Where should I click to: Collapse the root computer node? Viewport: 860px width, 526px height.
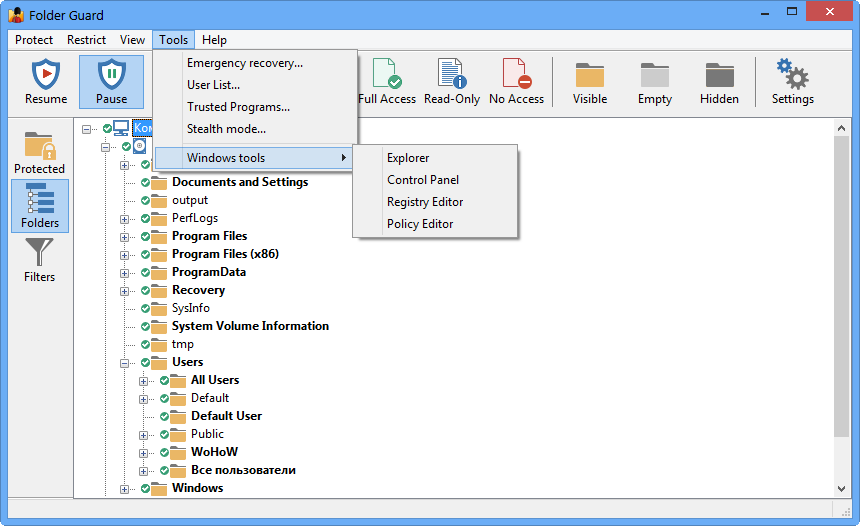(x=86, y=129)
